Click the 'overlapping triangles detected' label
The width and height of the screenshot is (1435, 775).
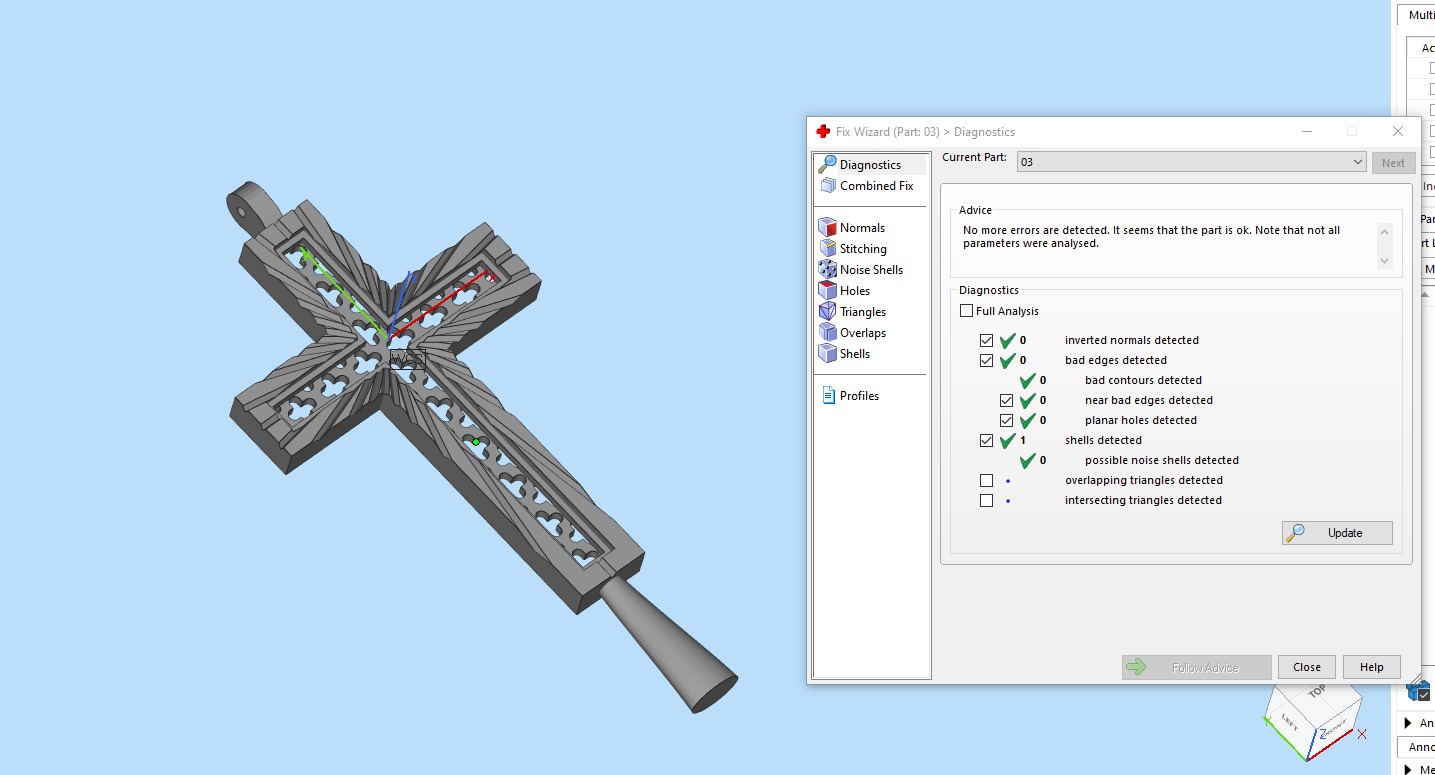[x=1143, y=480]
